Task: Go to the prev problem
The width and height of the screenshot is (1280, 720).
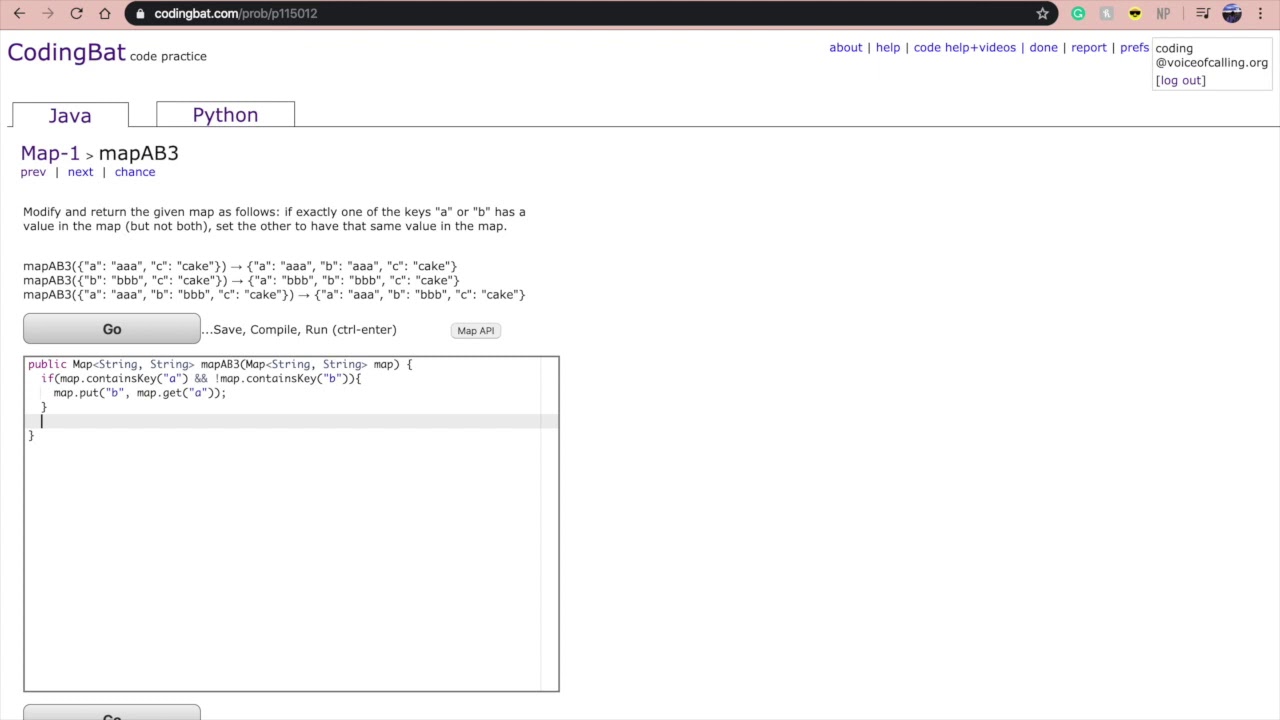Action: tap(33, 172)
